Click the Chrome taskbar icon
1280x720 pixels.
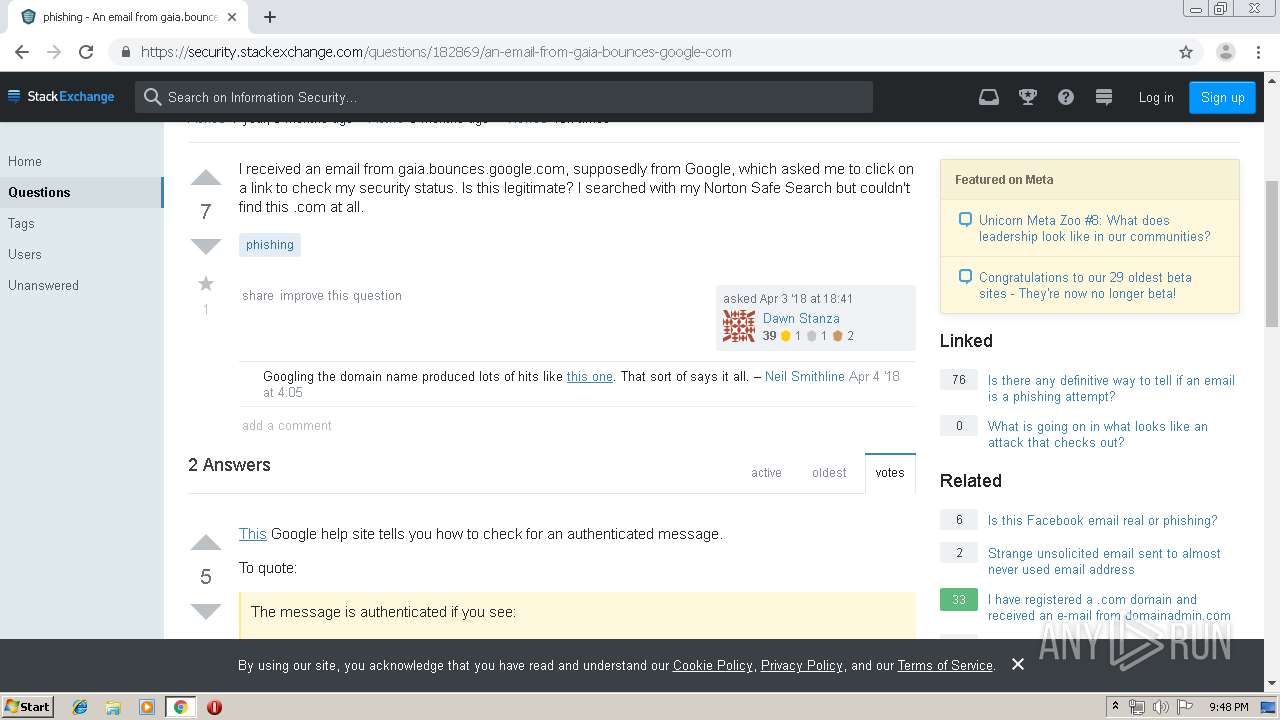point(181,707)
